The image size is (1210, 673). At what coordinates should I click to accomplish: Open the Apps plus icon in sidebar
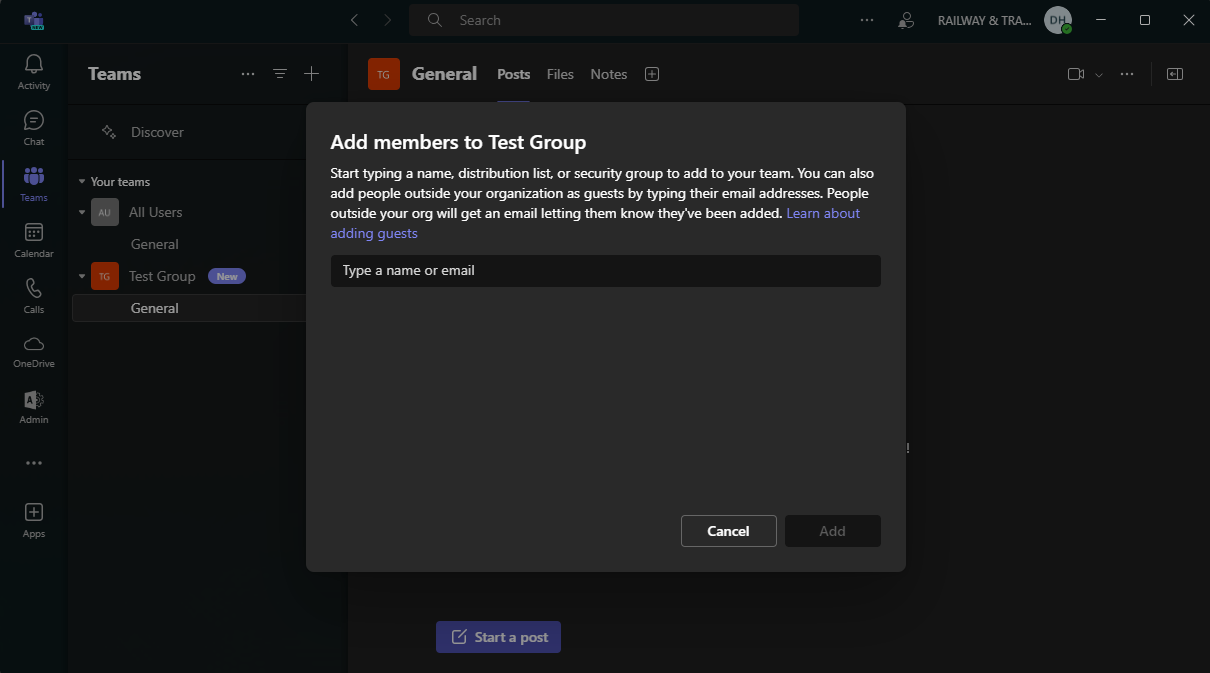[33, 512]
